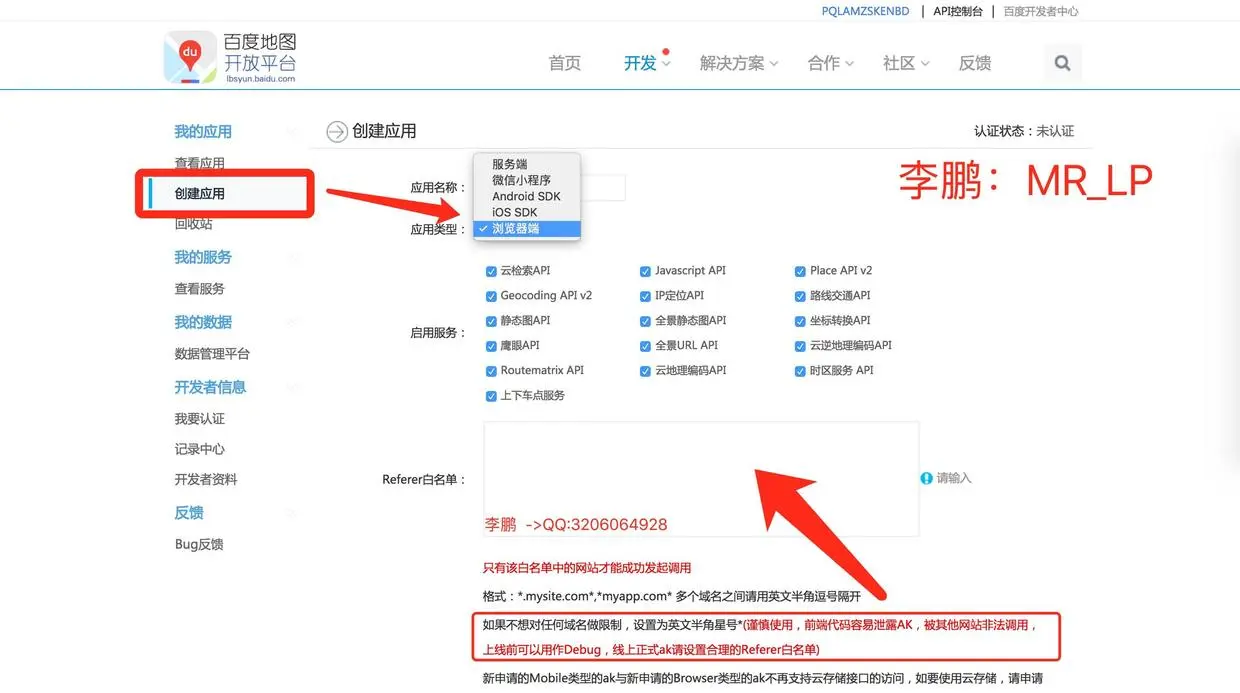Open the 首页 navigation tab
The width and height of the screenshot is (1240, 693).
(x=565, y=63)
